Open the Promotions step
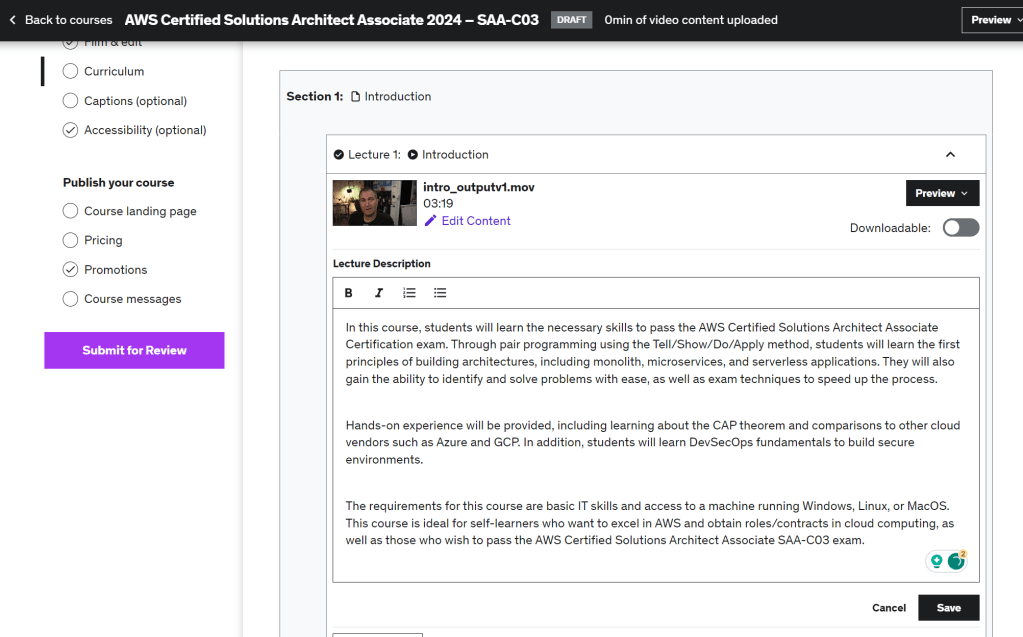1023x637 pixels. (105, 270)
